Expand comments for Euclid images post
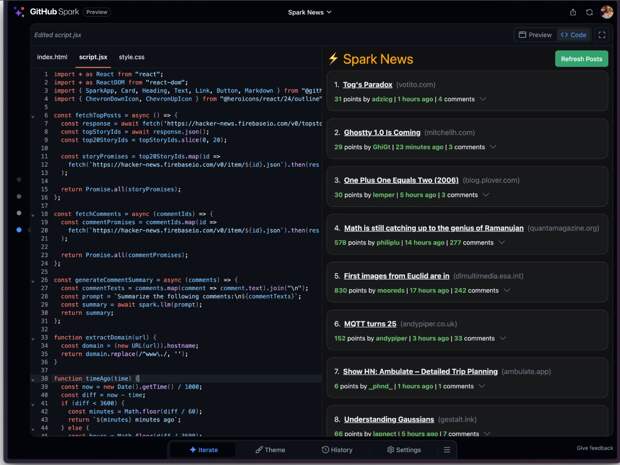 pyautogui.click(x=507, y=291)
